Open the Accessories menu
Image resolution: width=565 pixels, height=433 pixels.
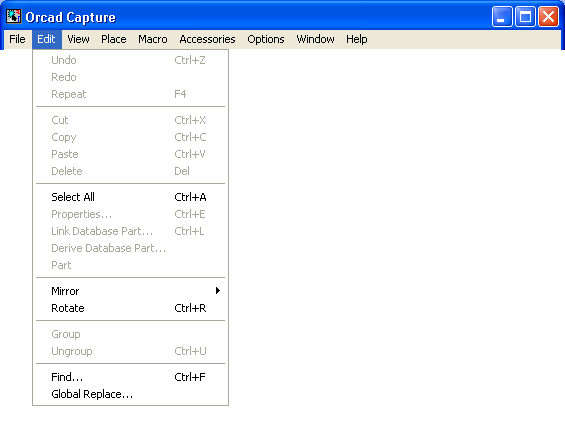pos(207,39)
